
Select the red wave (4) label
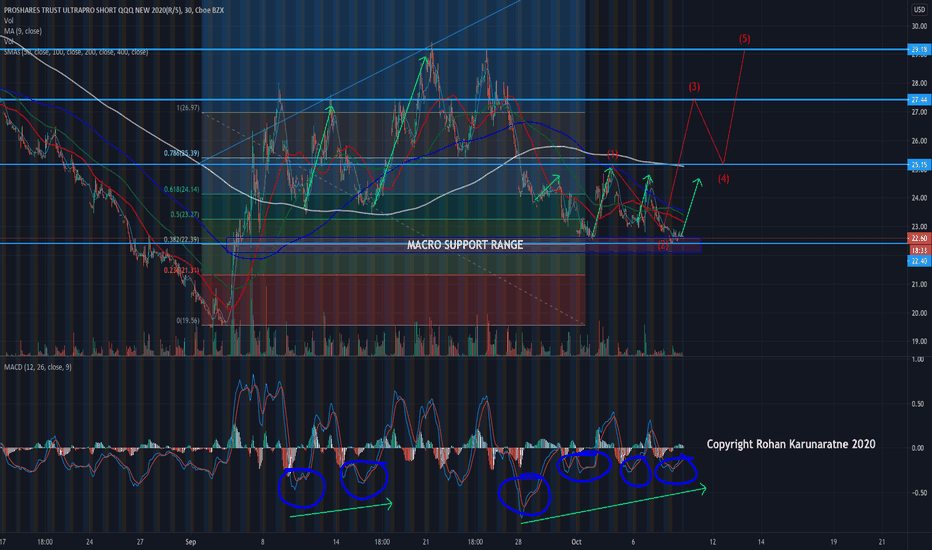click(723, 178)
